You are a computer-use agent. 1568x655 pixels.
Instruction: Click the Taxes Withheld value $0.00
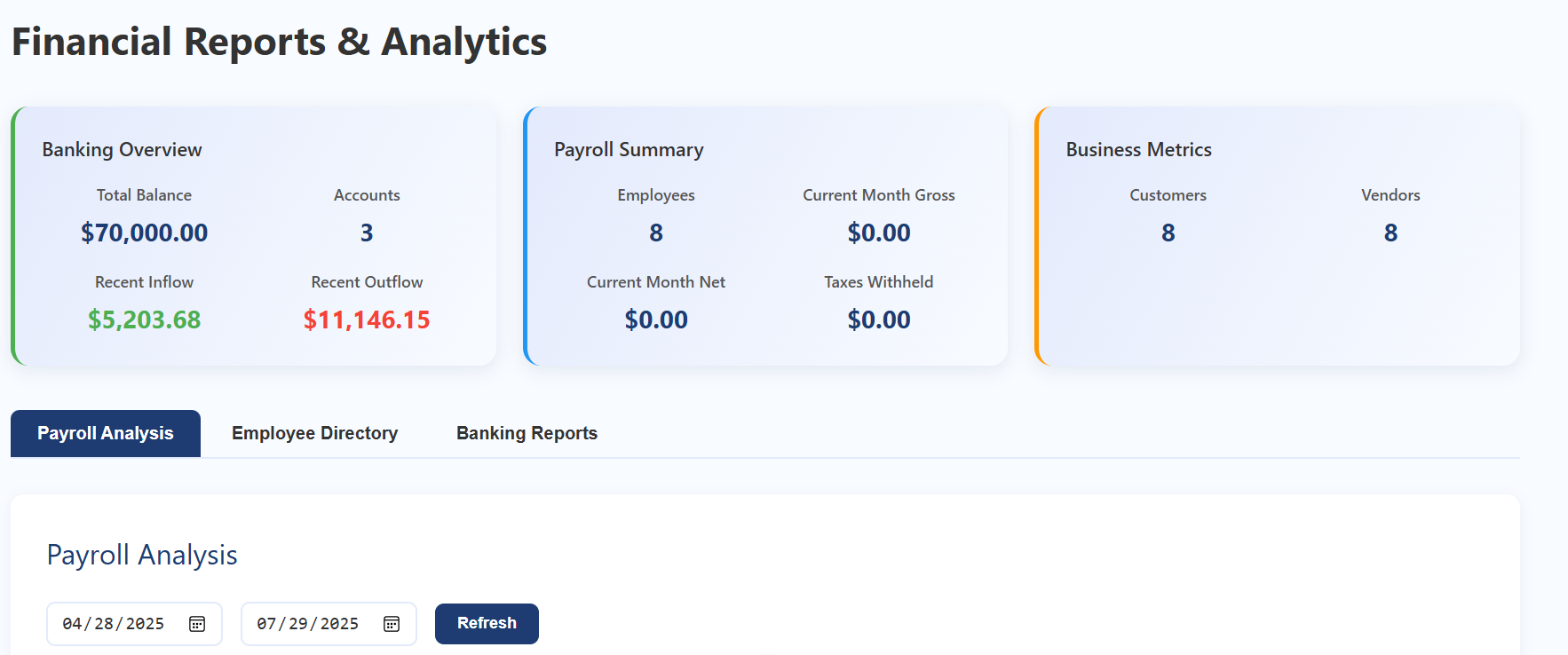tap(879, 320)
